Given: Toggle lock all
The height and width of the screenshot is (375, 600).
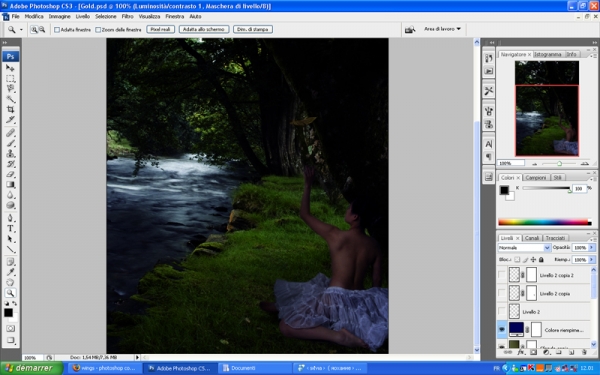Looking at the screenshot, I should tap(541, 259).
